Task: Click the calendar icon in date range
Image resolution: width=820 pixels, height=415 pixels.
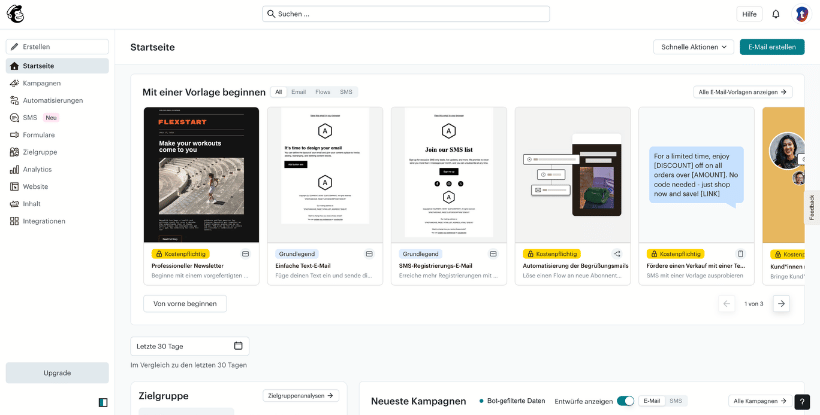Action: [238, 345]
